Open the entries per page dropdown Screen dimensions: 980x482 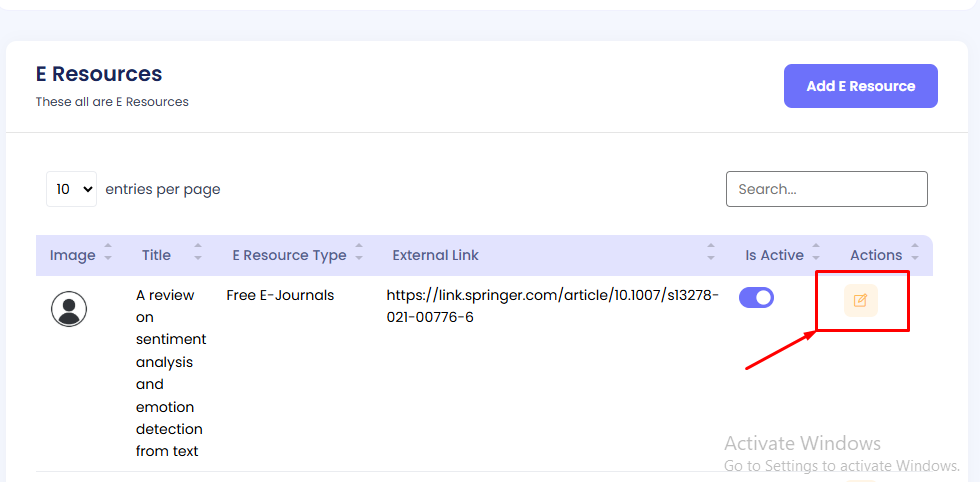pos(71,189)
